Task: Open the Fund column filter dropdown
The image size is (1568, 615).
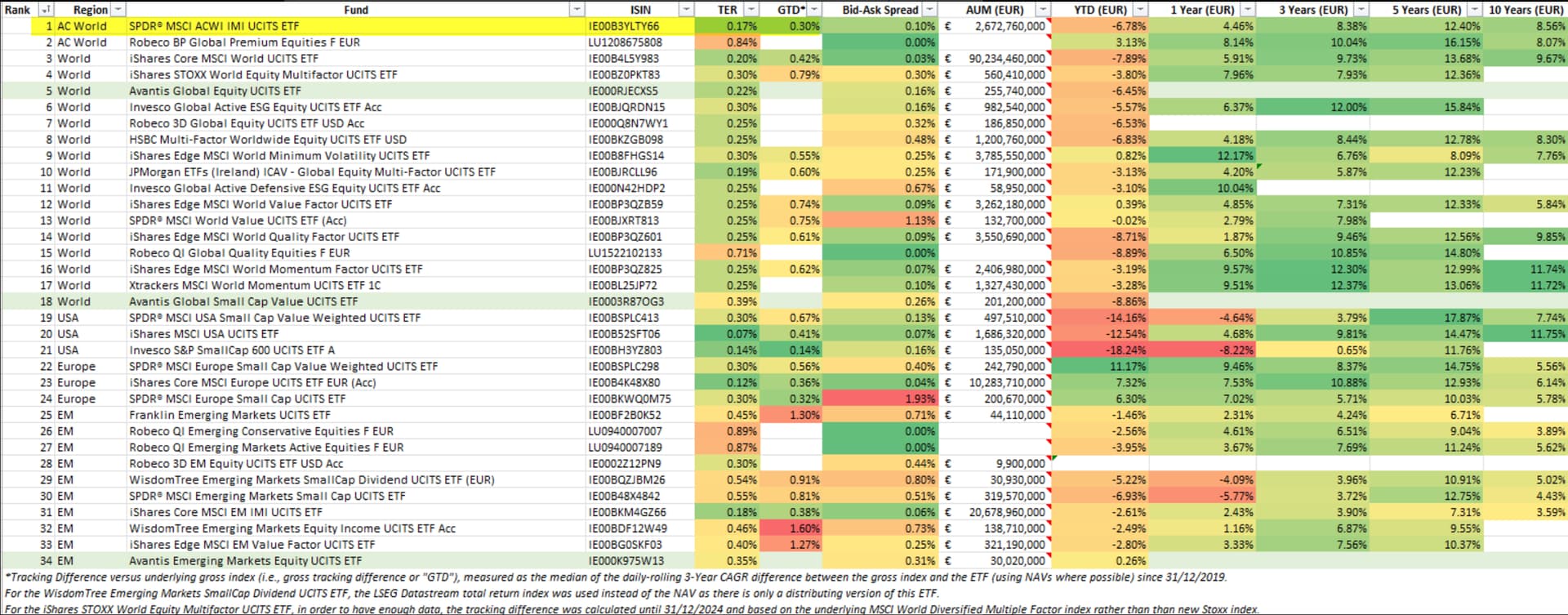Action: (x=577, y=10)
